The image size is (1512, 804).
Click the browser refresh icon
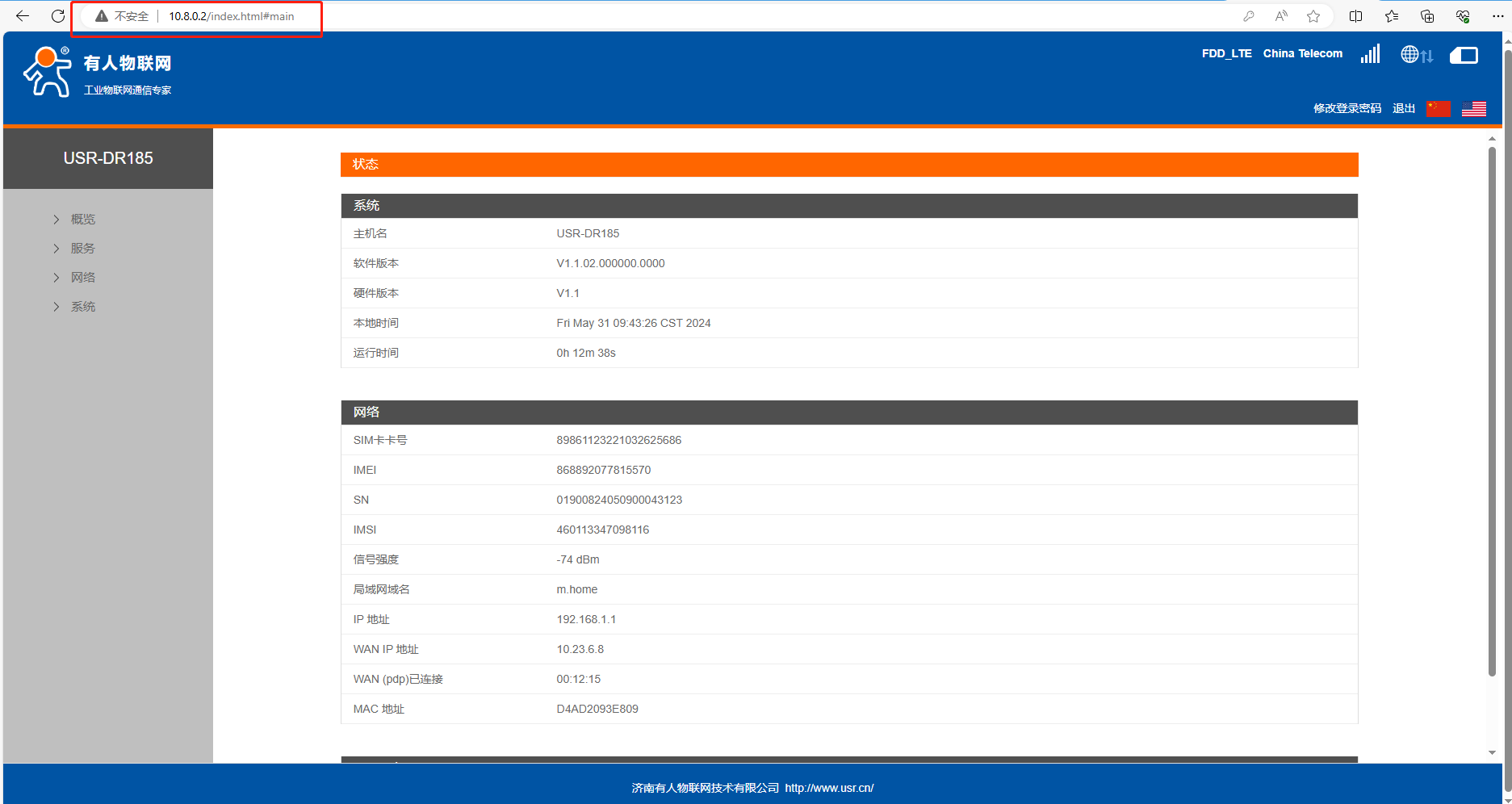(58, 16)
